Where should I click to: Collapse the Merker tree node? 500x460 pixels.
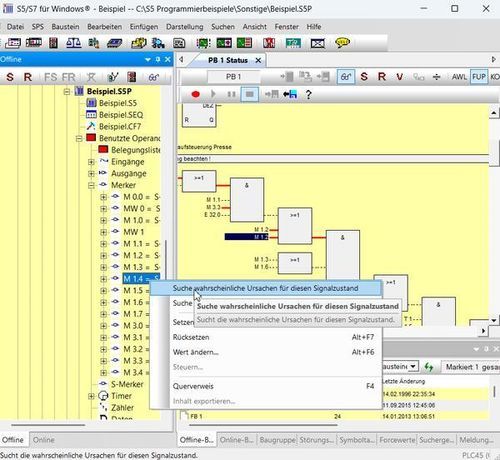pyautogui.click(x=91, y=185)
